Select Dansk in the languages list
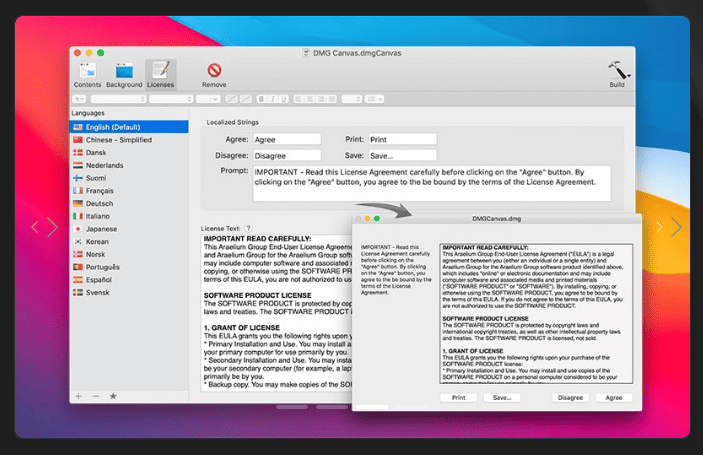Viewport: 703px width, 455px height. (129, 152)
